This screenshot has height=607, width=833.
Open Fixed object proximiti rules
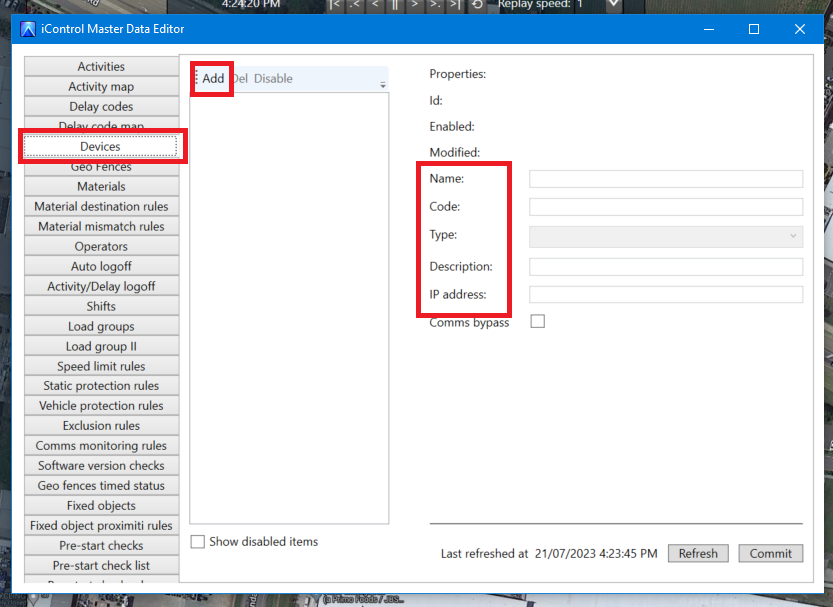pos(101,525)
